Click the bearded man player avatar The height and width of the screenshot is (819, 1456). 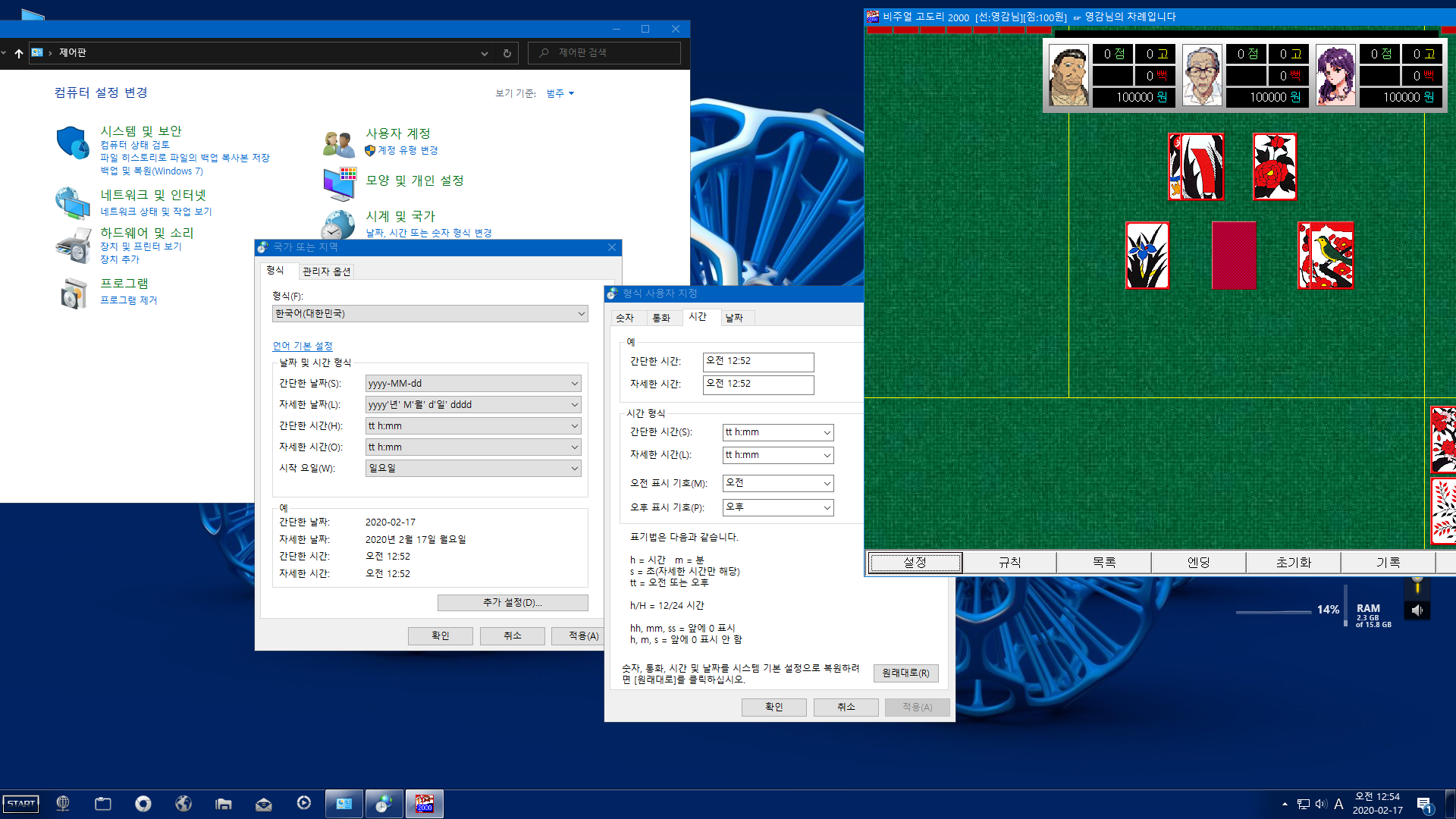point(1068,76)
